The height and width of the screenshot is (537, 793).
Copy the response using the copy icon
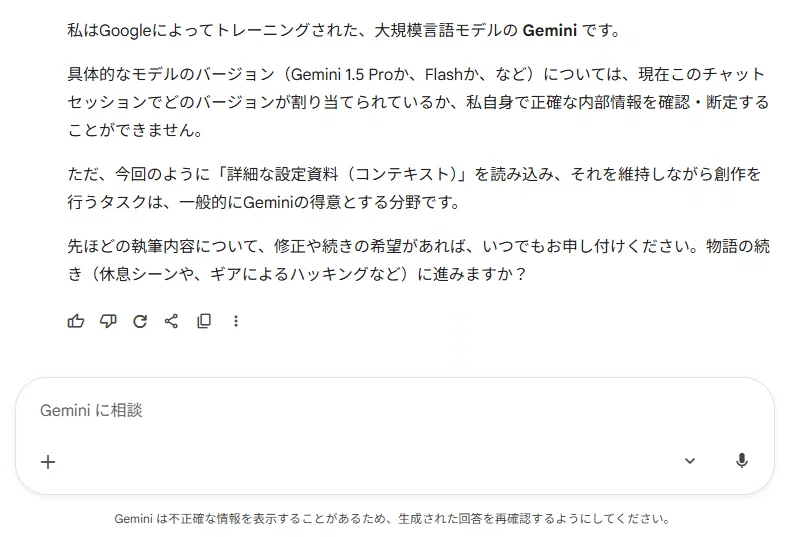tap(204, 321)
